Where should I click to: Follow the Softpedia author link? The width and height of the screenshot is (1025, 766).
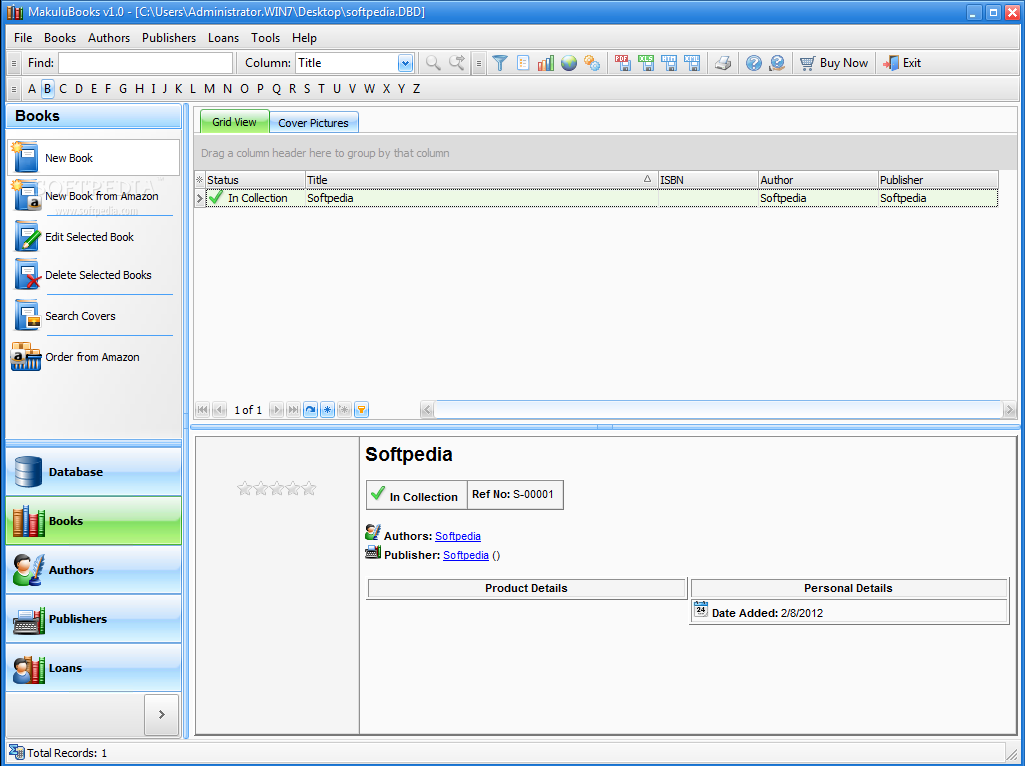(x=458, y=536)
